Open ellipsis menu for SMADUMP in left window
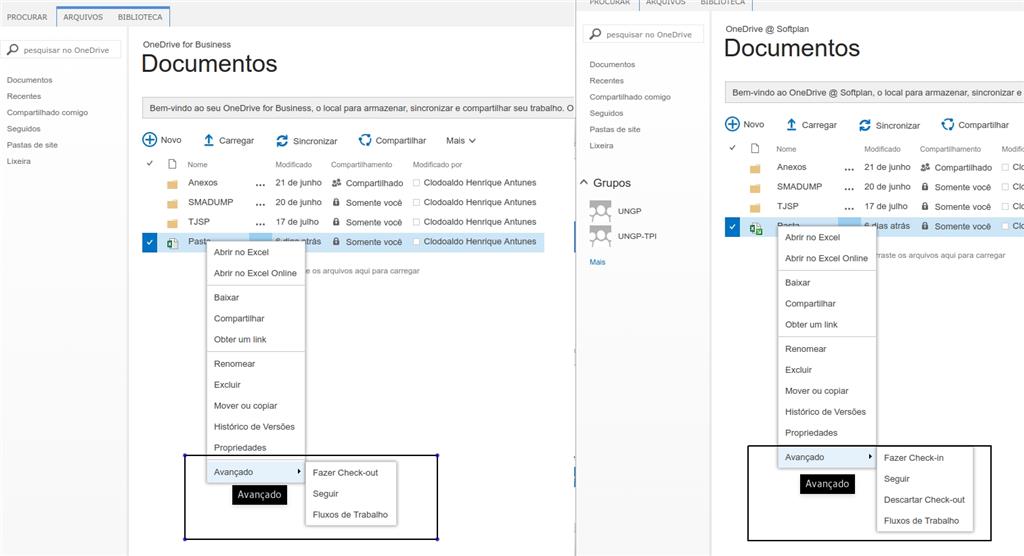 coord(261,204)
